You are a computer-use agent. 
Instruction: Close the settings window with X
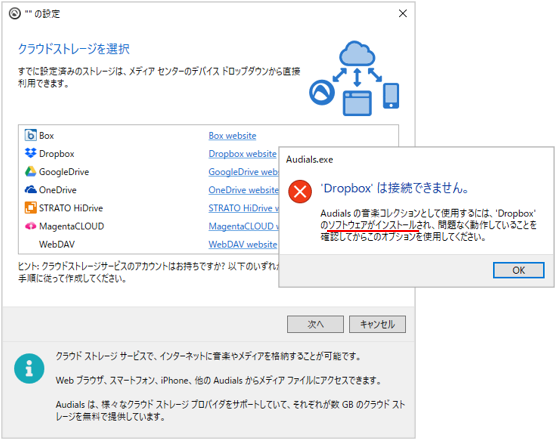[402, 13]
